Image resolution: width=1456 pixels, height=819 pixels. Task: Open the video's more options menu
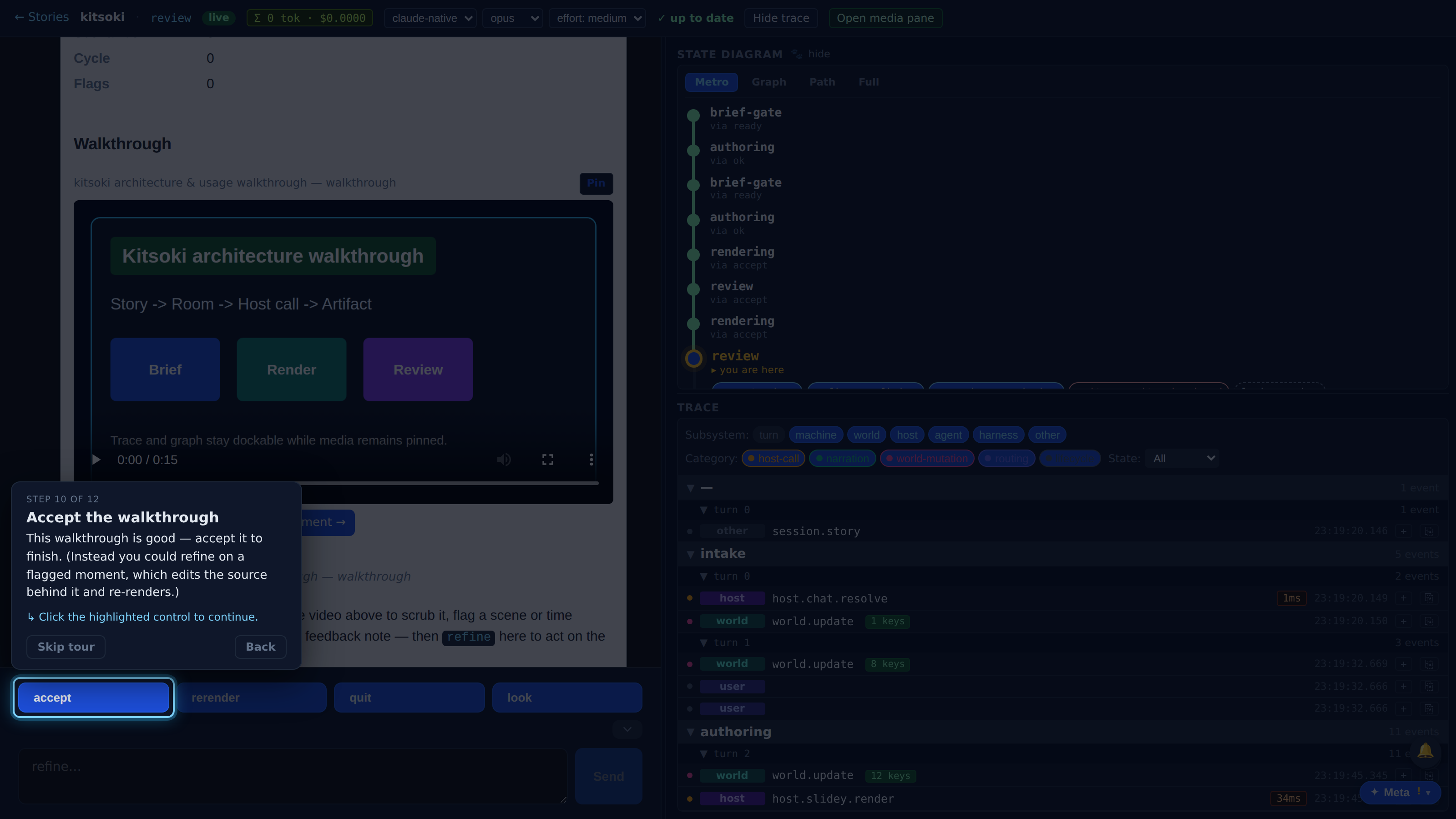coord(591,460)
